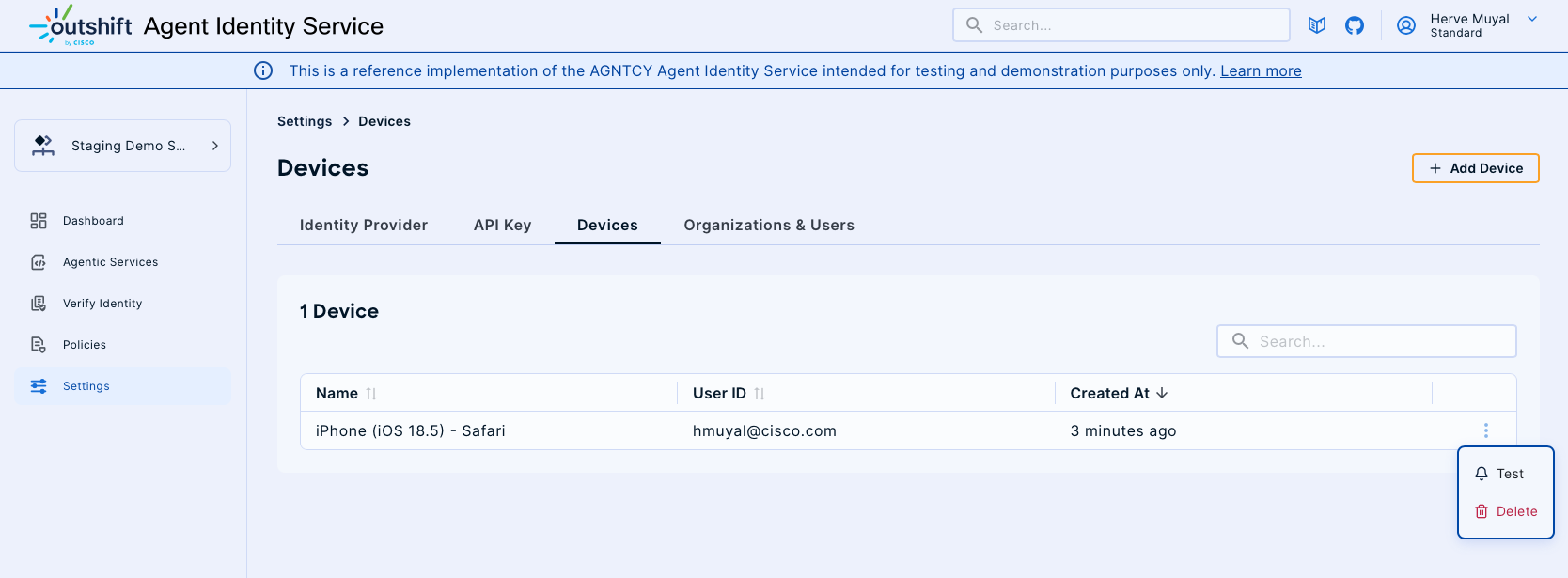
Task: Select Settings in the sidebar
Action: point(122,386)
